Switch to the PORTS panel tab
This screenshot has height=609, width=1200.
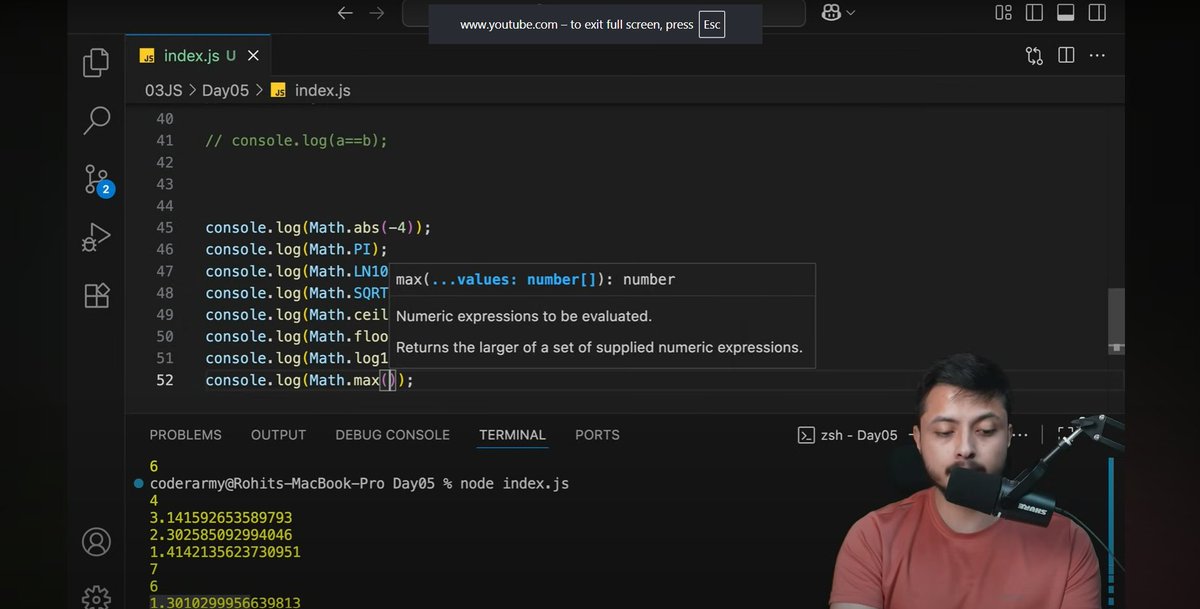click(597, 435)
